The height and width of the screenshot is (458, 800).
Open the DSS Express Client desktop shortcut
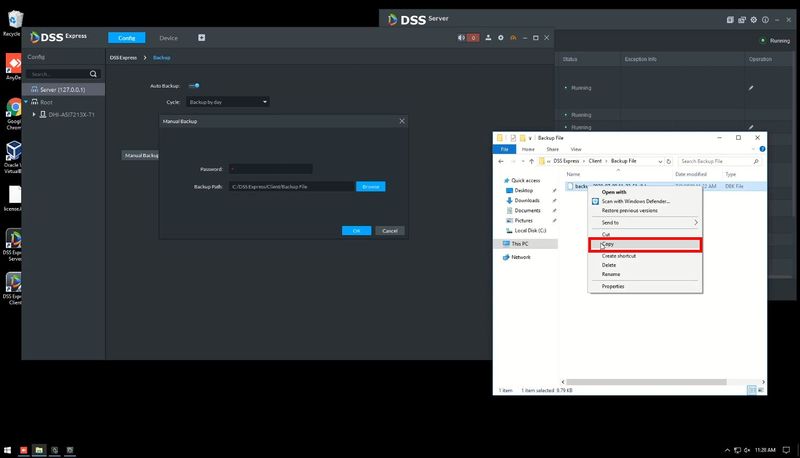click(x=13, y=289)
